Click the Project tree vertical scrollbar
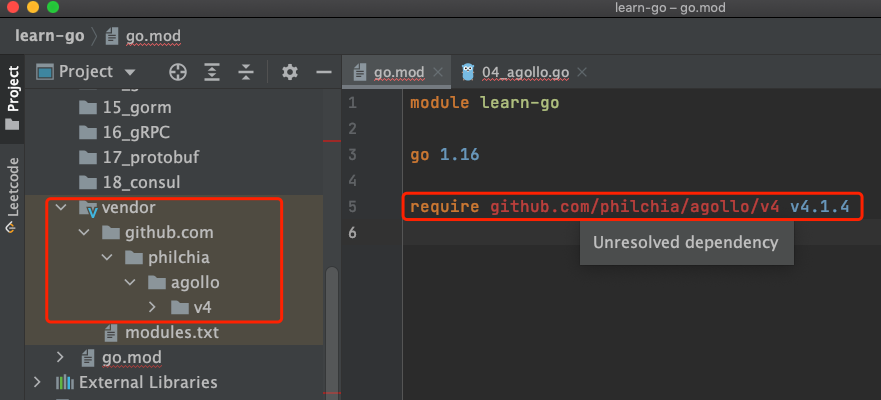881x400 pixels. [x=332, y=331]
